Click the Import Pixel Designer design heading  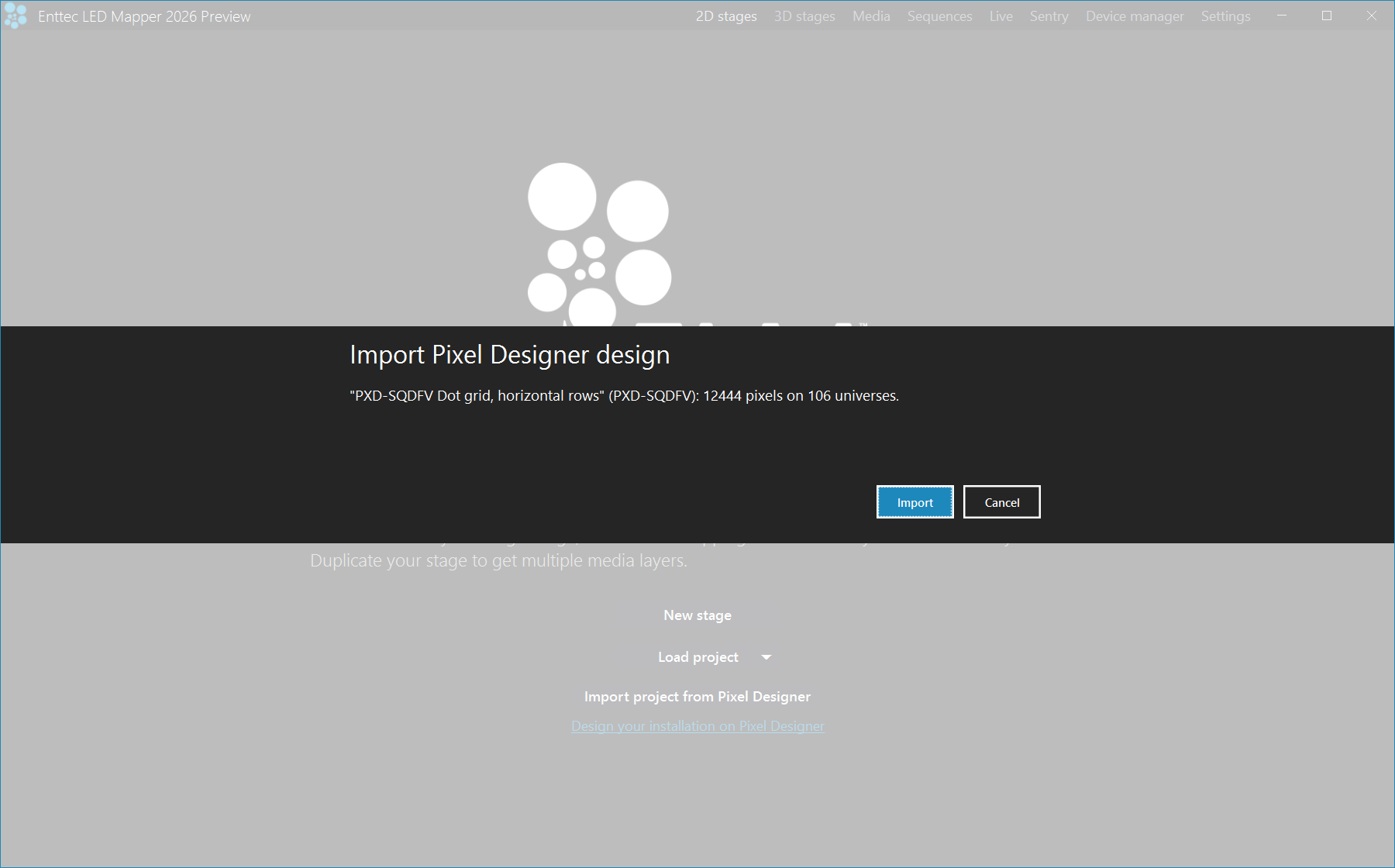click(x=510, y=355)
